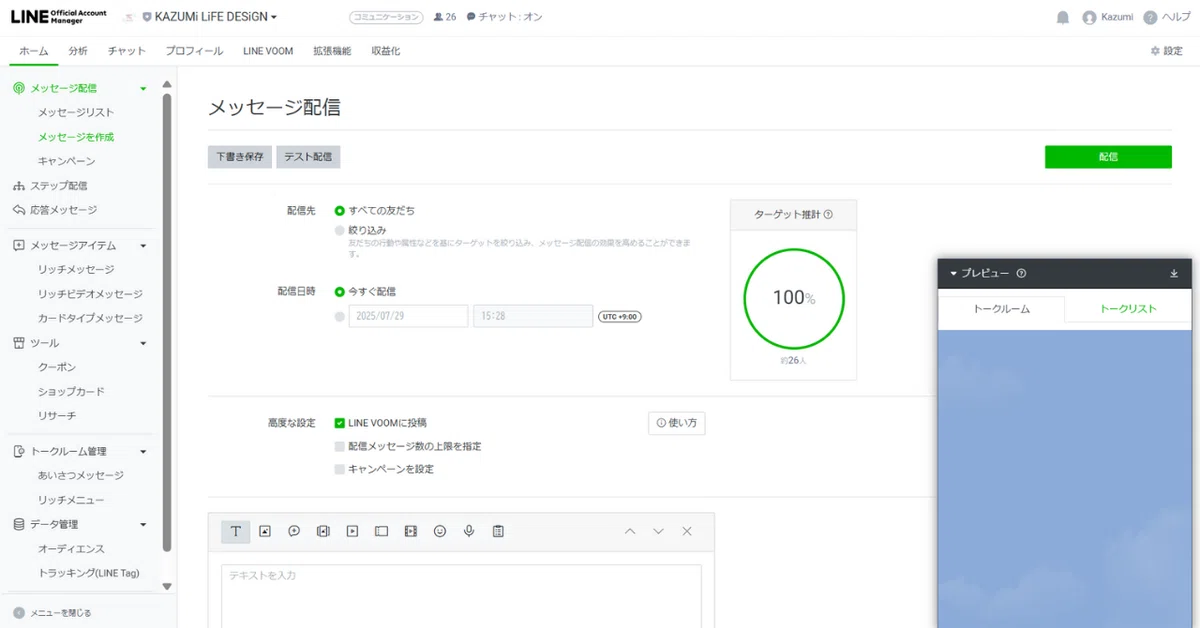
Task: Open the LINE VOOM tab
Action: (268, 51)
